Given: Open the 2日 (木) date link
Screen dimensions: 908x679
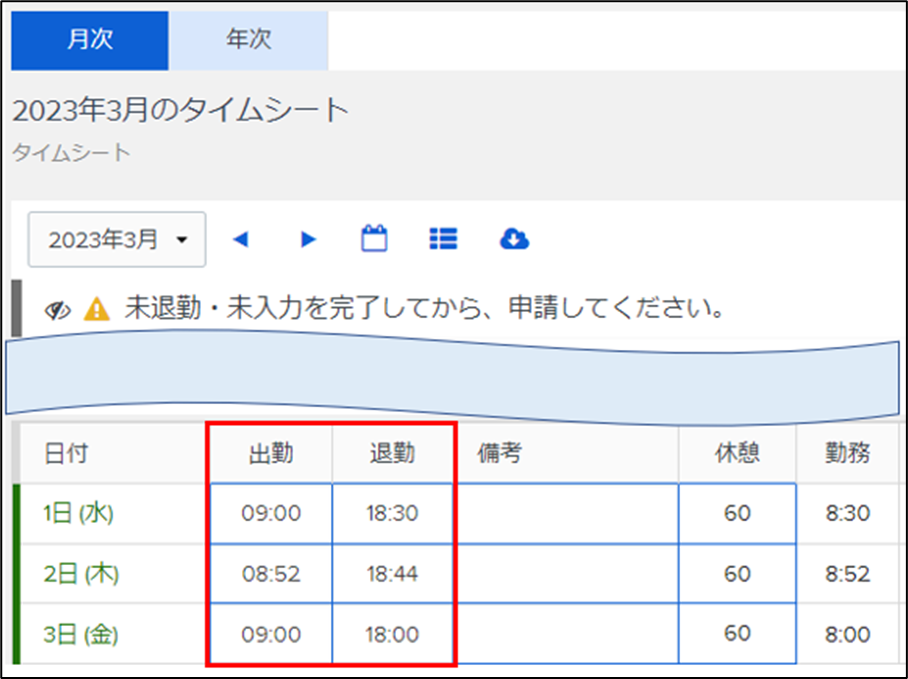Looking at the screenshot, I should (x=81, y=574).
